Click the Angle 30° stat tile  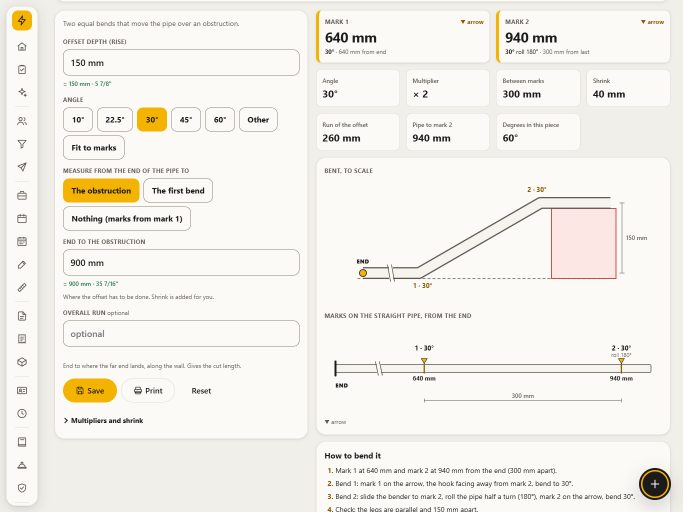[358, 88]
